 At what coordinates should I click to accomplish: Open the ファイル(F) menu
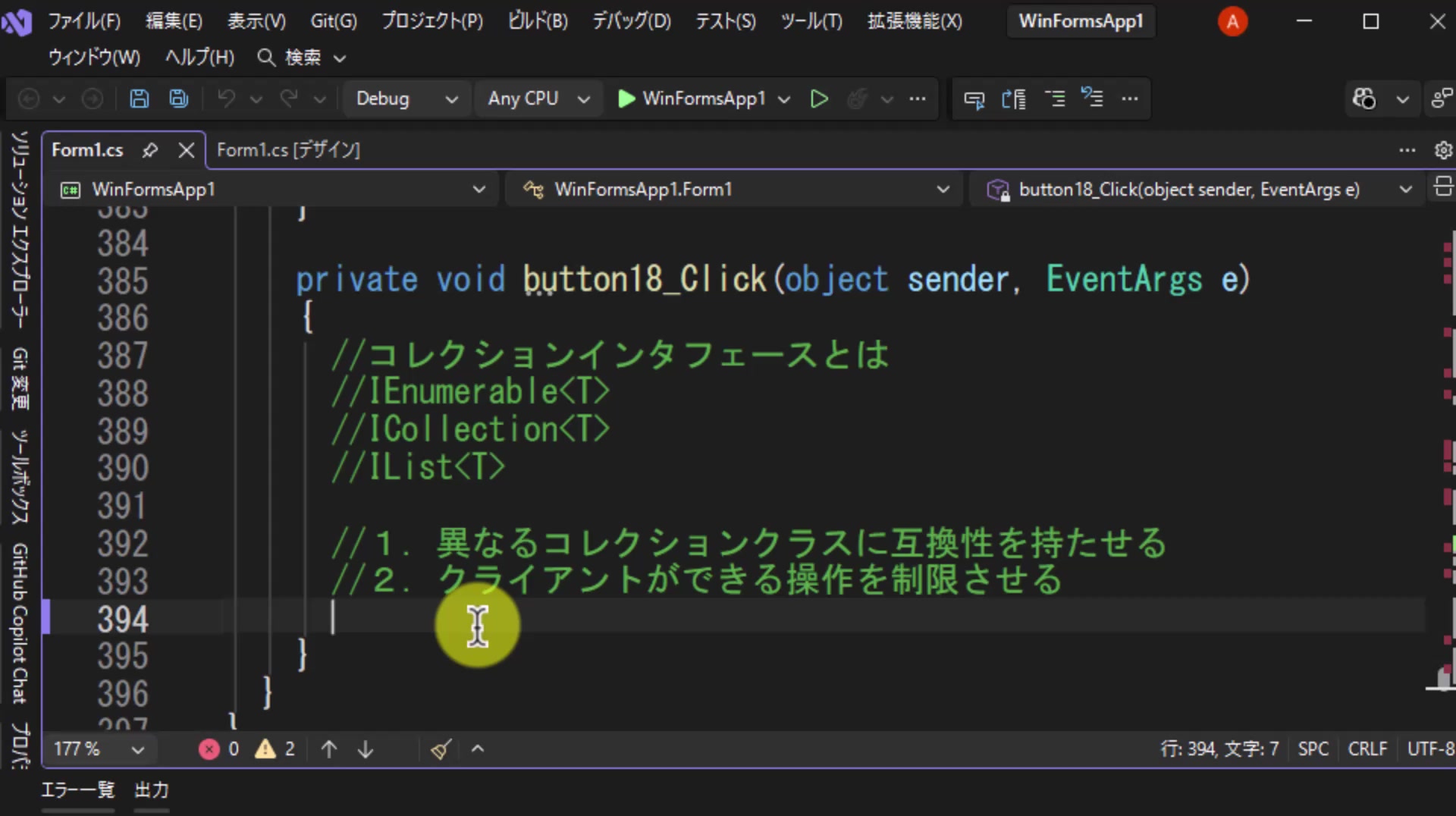[84, 21]
